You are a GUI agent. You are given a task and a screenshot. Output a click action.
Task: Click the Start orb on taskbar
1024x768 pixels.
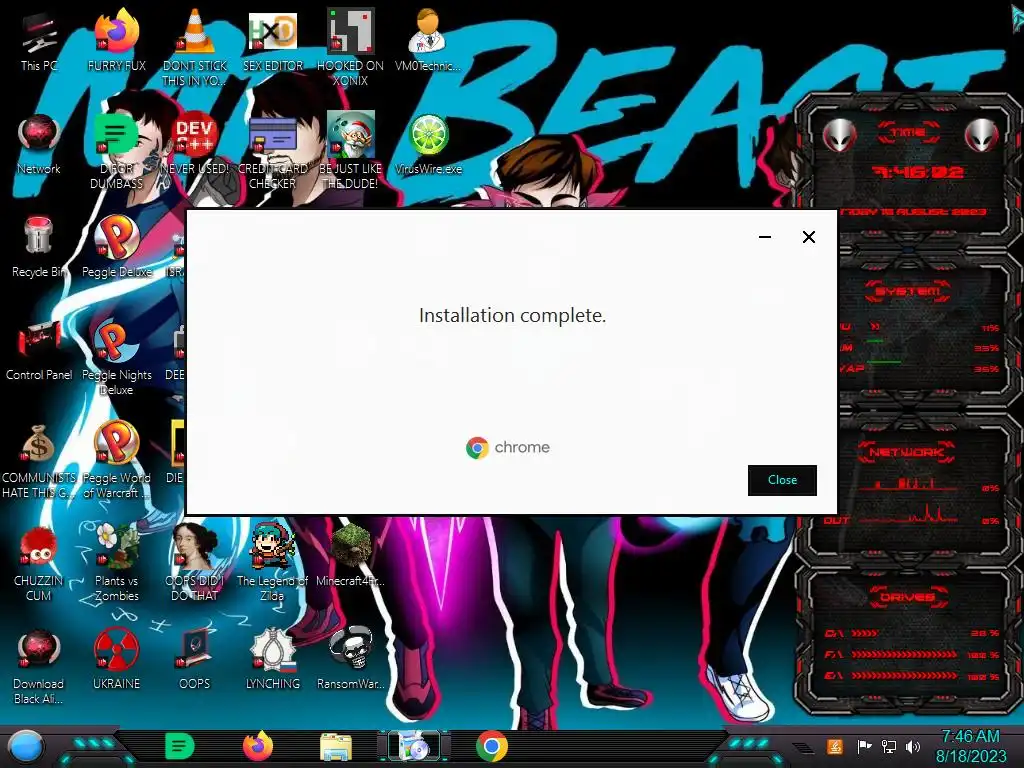(x=25, y=746)
